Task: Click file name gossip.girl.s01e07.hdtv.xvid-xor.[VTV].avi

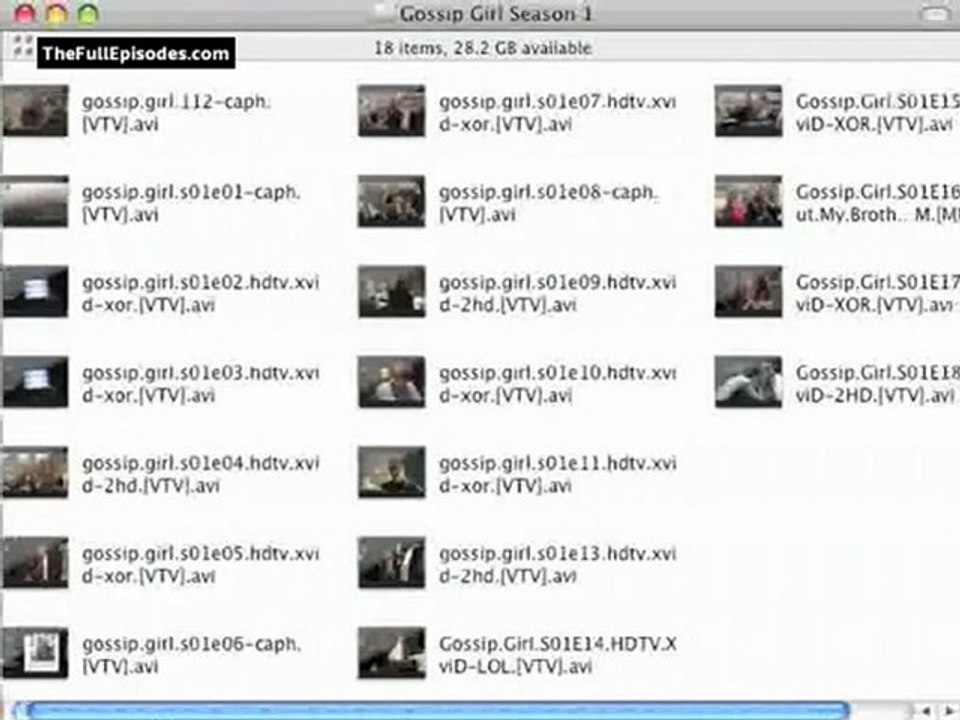Action: pos(558,113)
